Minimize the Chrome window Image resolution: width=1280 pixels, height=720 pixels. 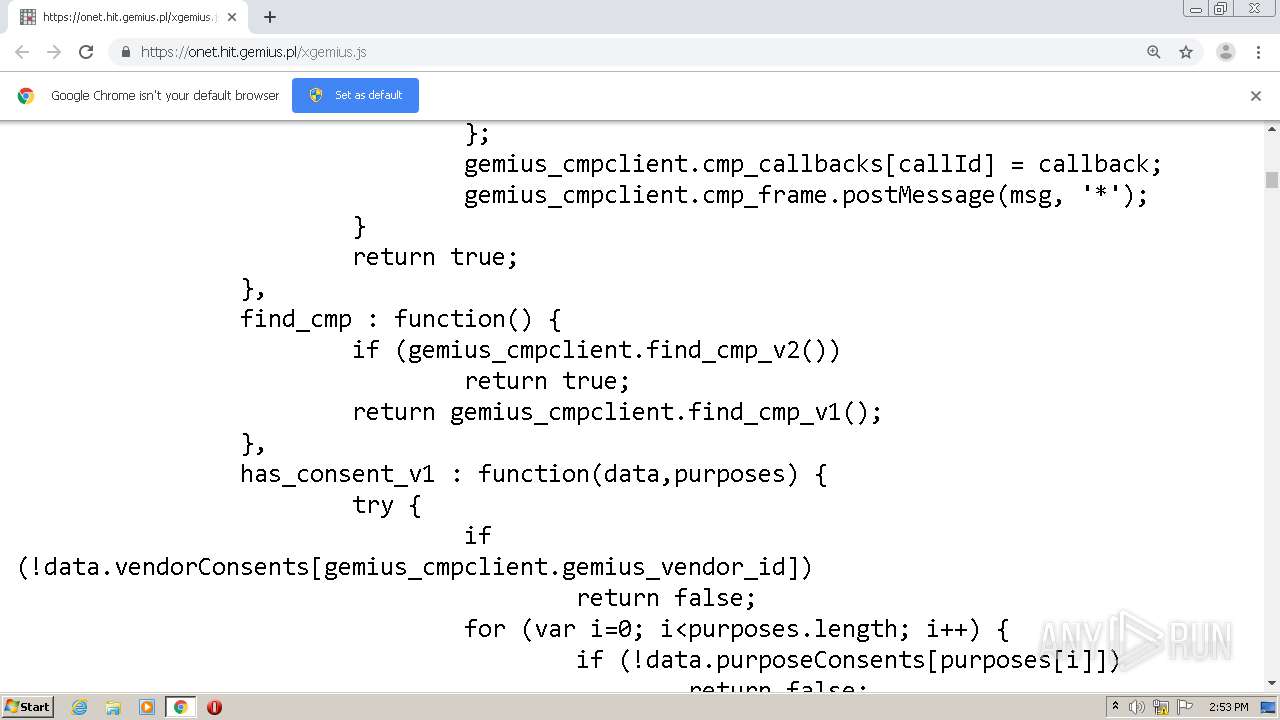[1196, 9]
